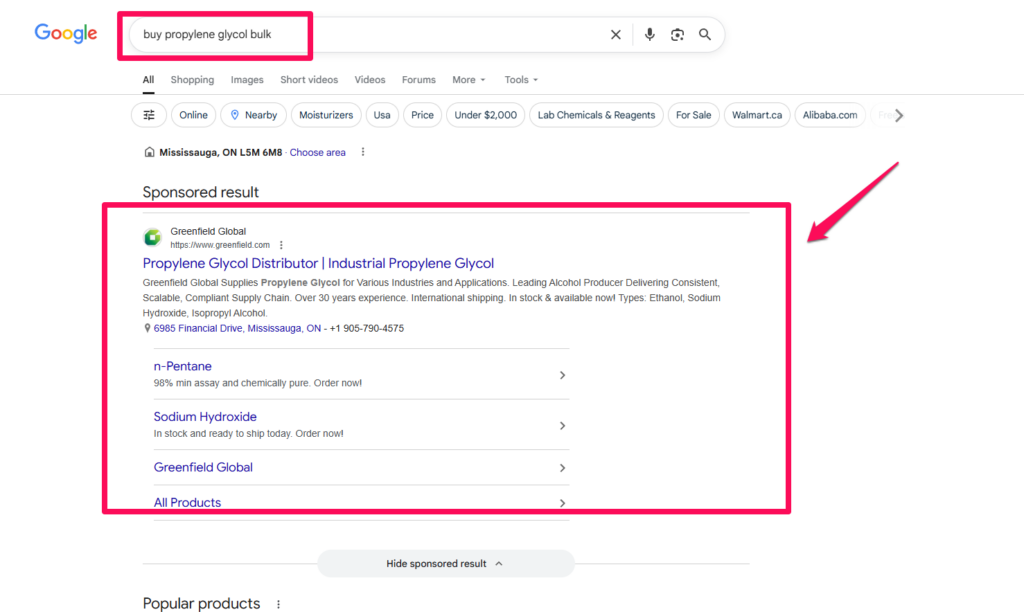Open the Videos tab
The height and width of the screenshot is (612, 1024).
point(370,80)
